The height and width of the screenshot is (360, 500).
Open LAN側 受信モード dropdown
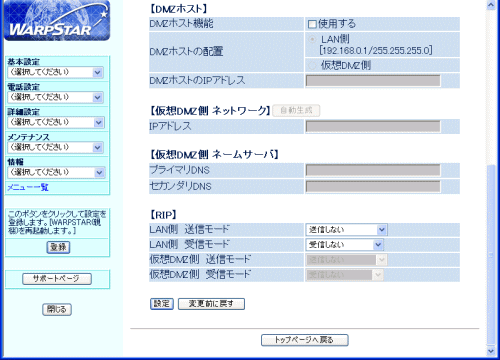click(x=345, y=245)
